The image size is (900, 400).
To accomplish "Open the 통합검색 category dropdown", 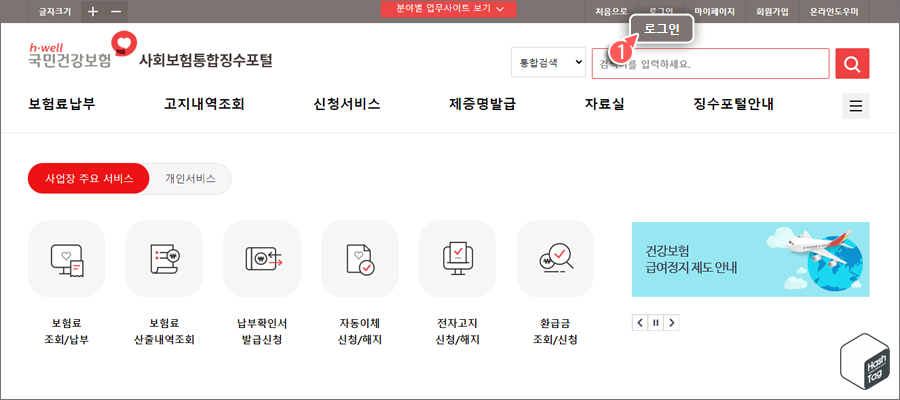I will [x=548, y=62].
